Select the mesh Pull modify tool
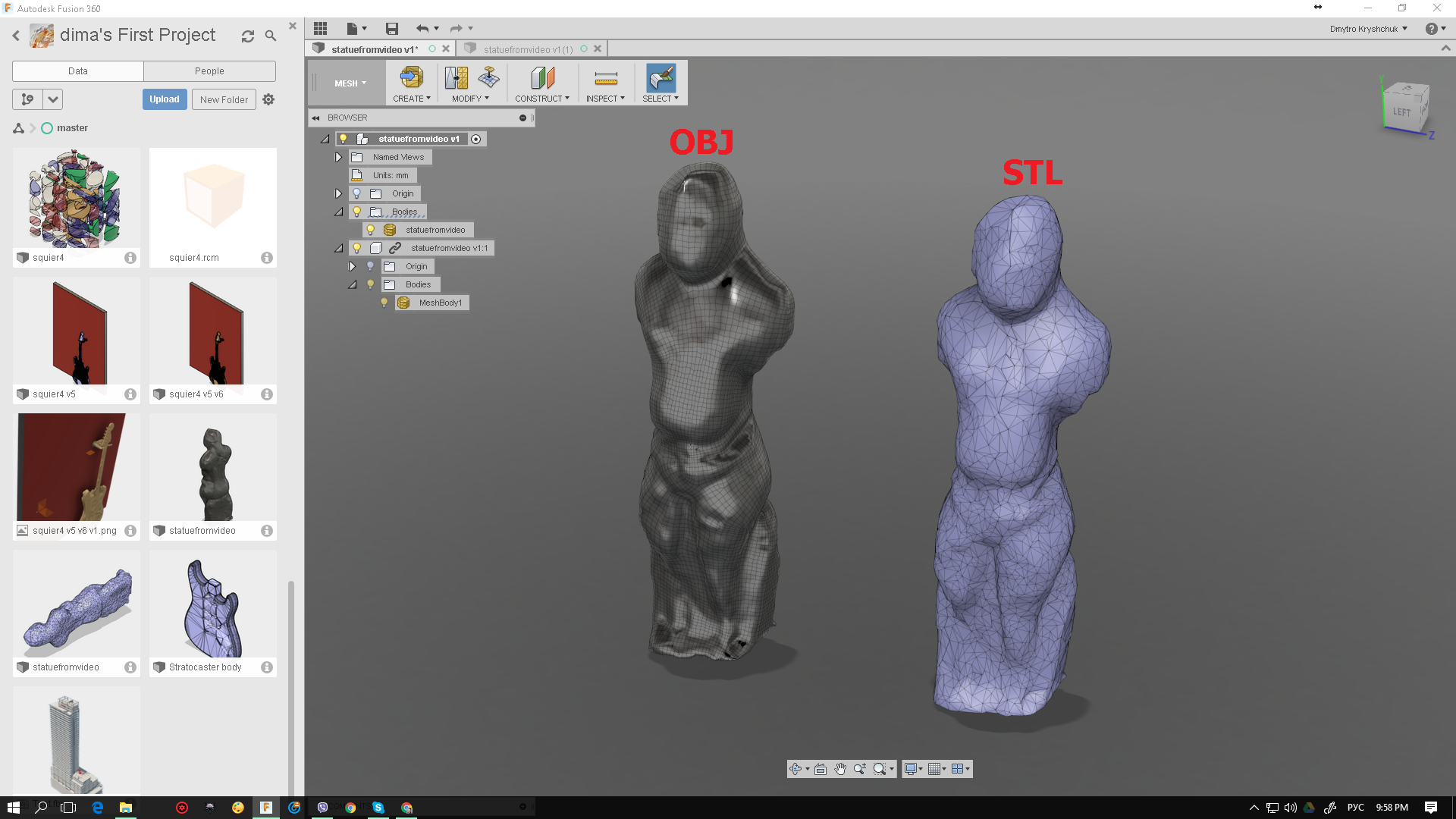1456x819 pixels. point(489,77)
